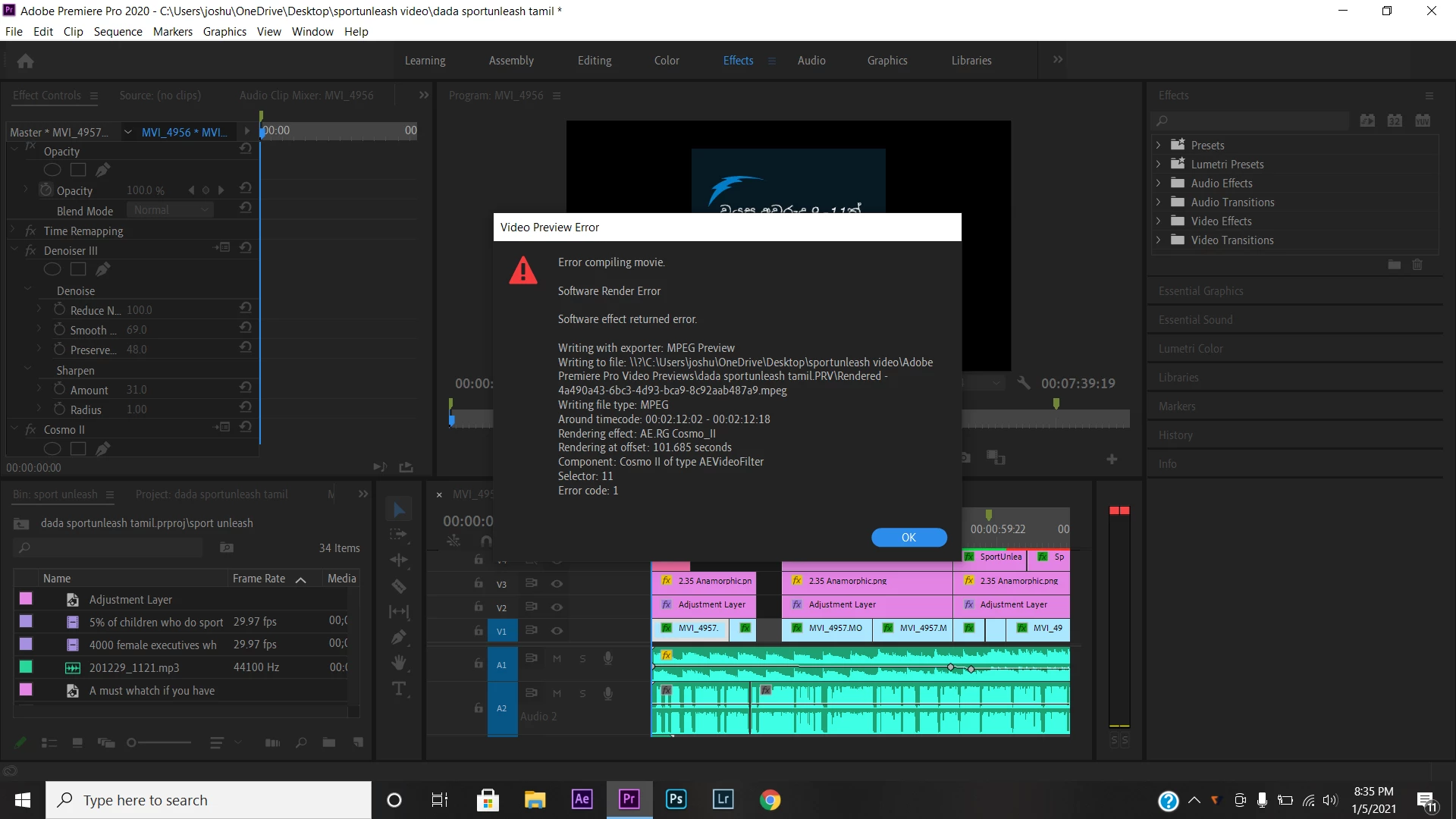
Task: Open the Blend Mode dropdown
Action: (x=170, y=210)
